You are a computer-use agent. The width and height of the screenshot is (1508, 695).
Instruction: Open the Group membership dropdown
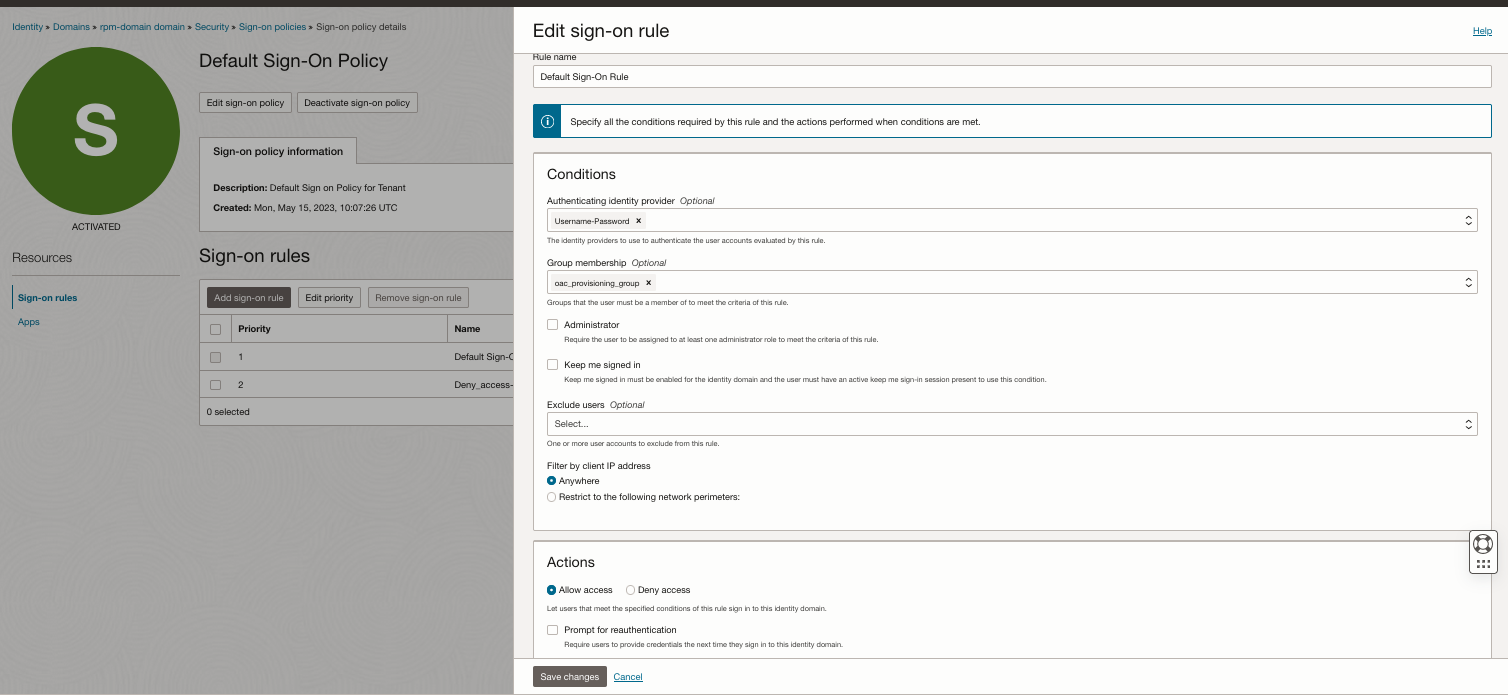pyautogui.click(x=1468, y=282)
